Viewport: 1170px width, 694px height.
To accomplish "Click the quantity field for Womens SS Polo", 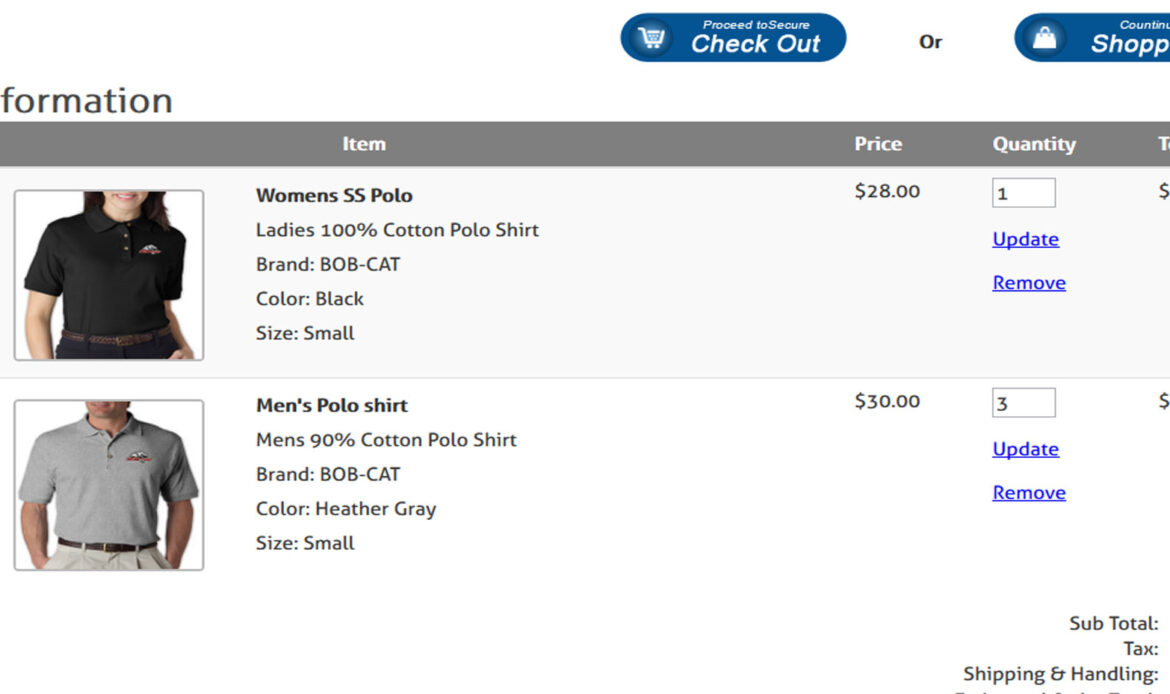I will click(x=1024, y=193).
